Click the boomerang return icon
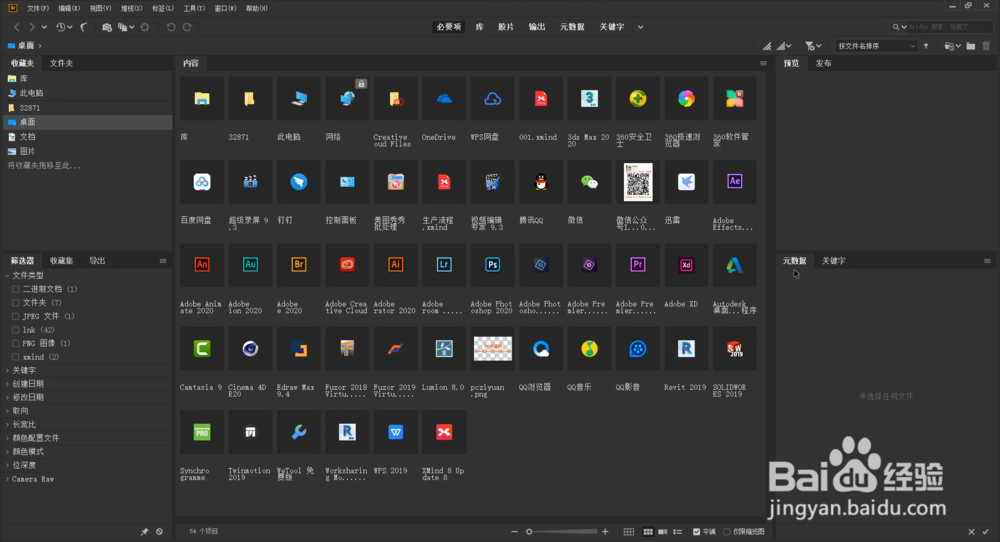The width and height of the screenshot is (1000, 542). click(84, 27)
